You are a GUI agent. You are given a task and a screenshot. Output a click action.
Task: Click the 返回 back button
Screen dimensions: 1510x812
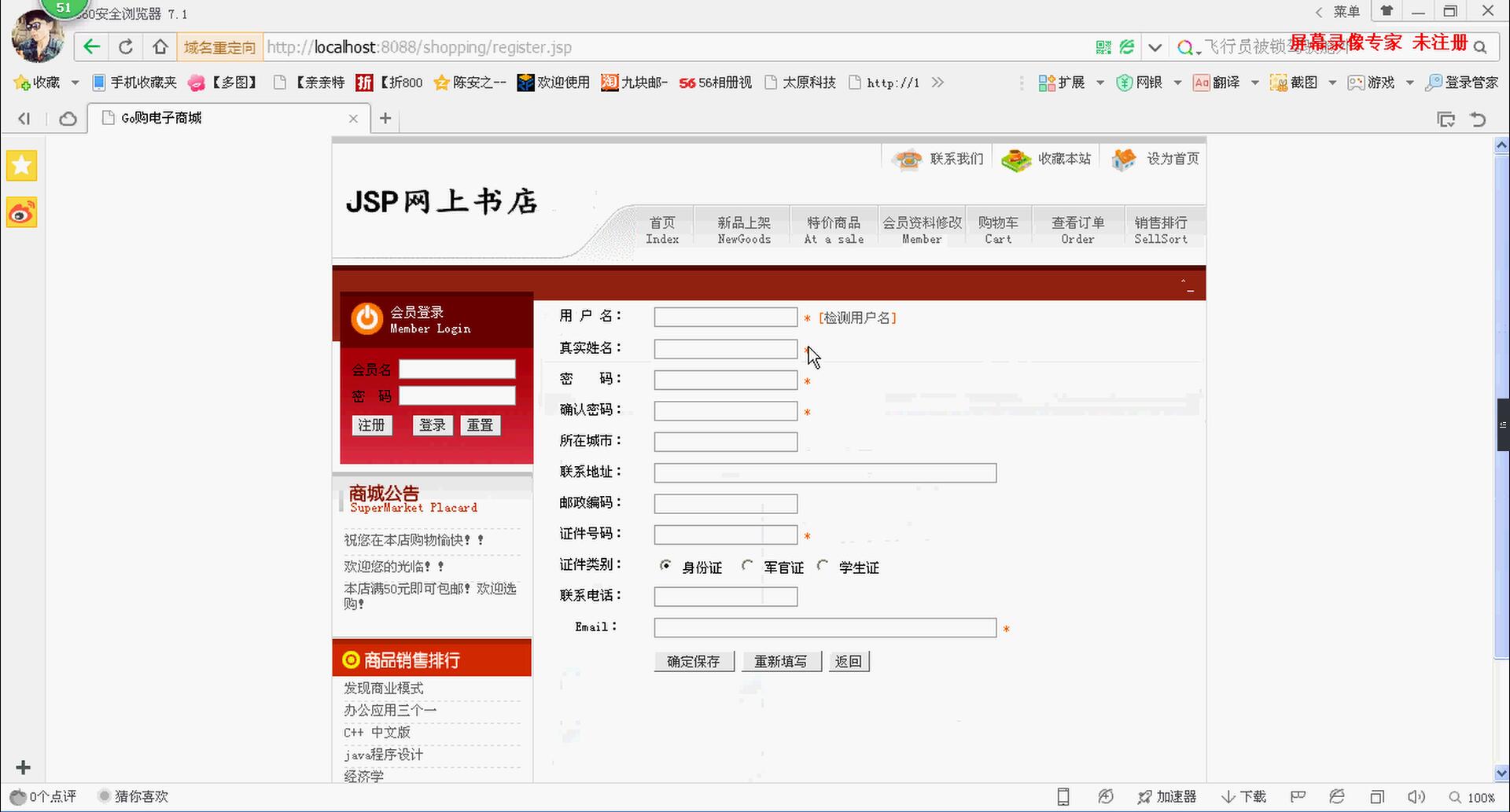pos(849,662)
